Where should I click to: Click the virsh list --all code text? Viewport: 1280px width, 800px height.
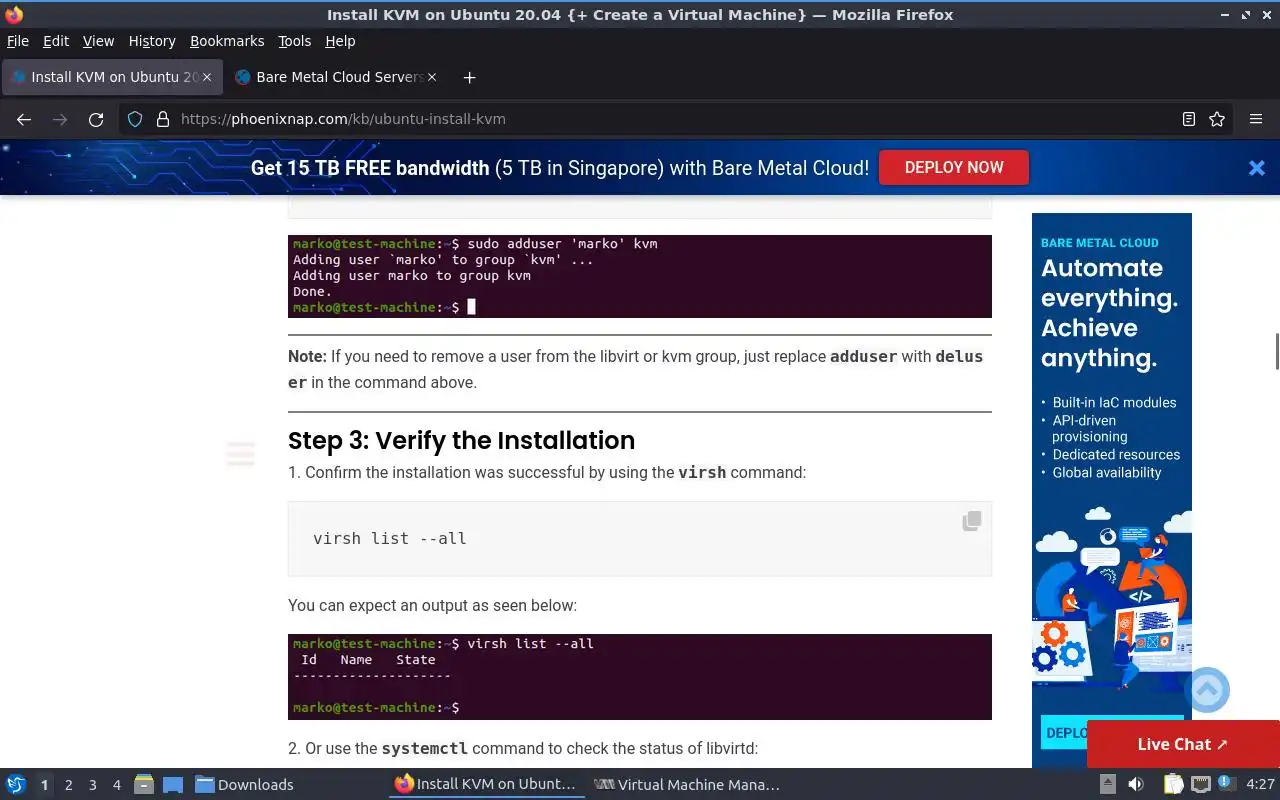(x=390, y=538)
